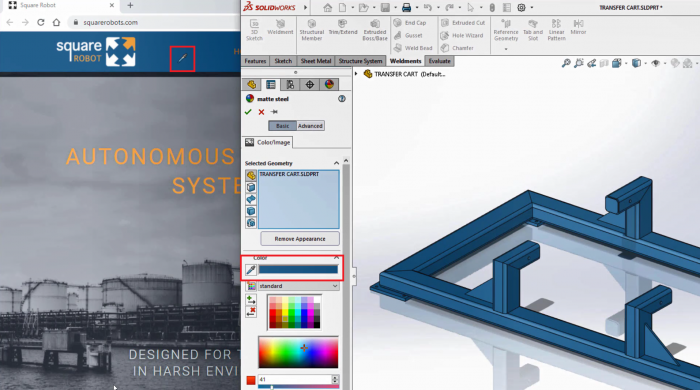The height and width of the screenshot is (390, 700).
Task: Open the New document dropdown arrow
Action: [353, 8]
